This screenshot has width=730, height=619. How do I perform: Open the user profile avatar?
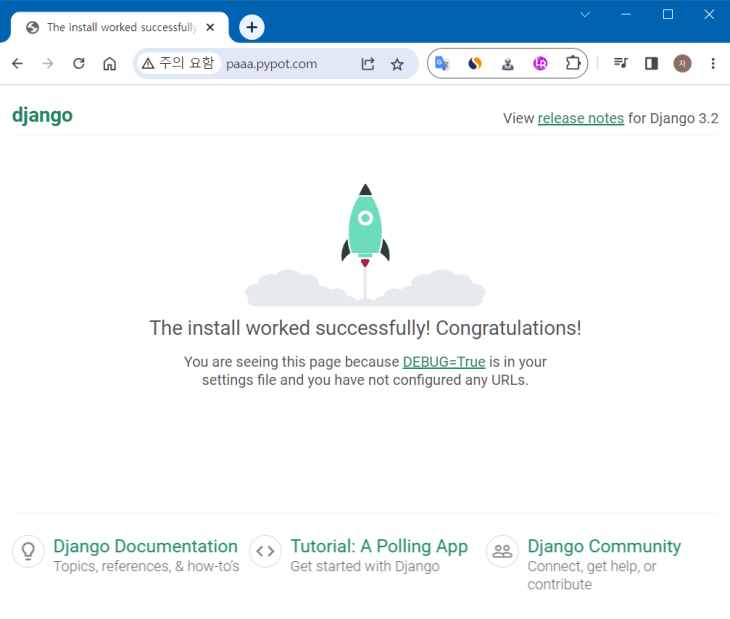point(682,64)
